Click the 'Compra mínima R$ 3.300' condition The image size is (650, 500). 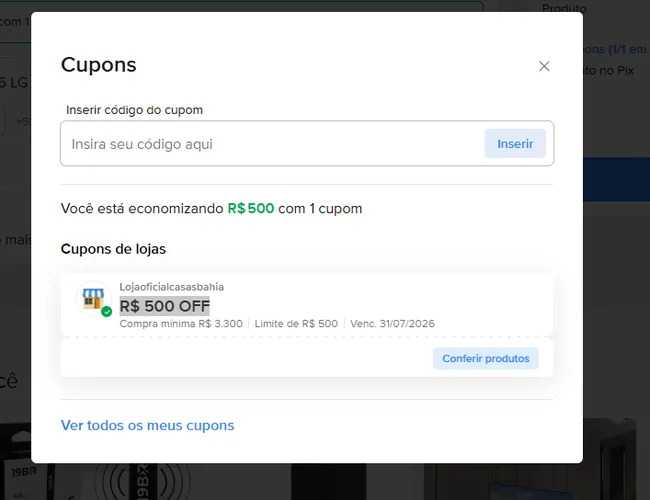click(181, 323)
